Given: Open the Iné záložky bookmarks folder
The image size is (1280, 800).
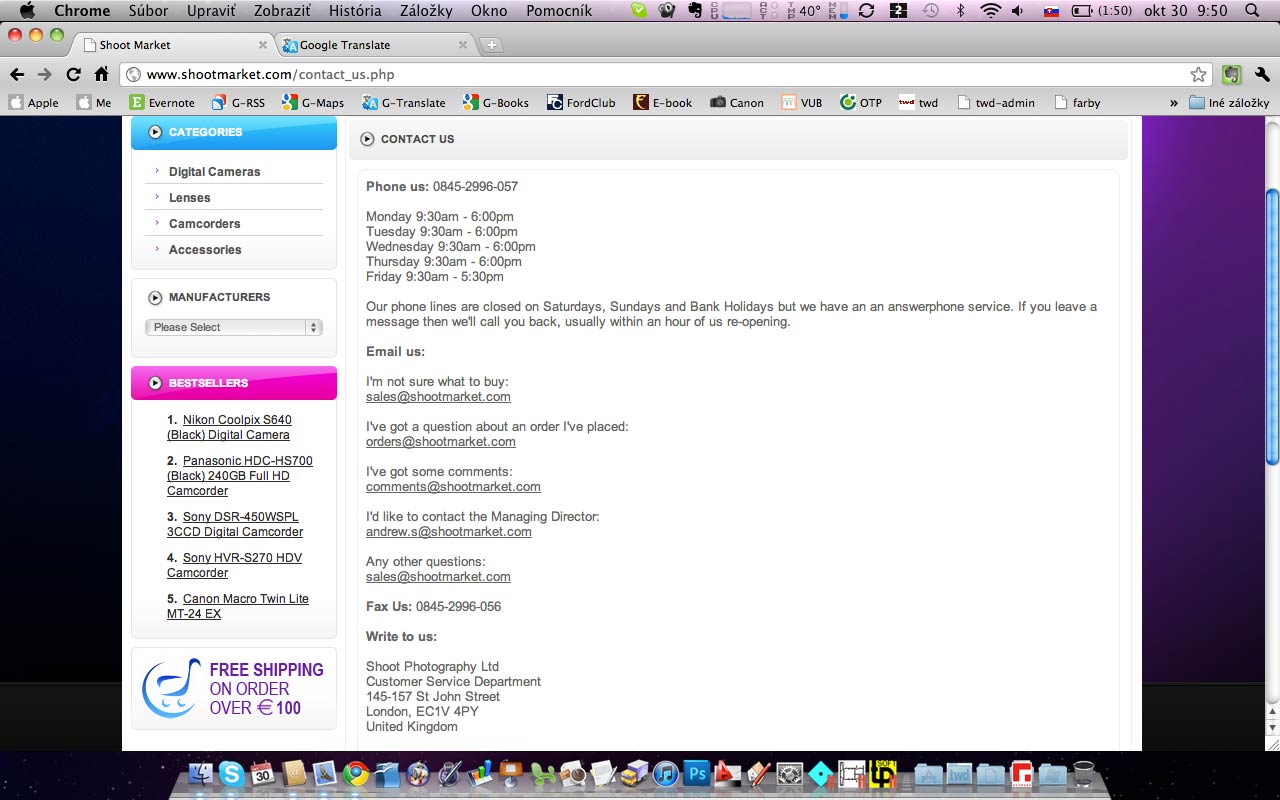Looking at the screenshot, I should pyautogui.click(x=1229, y=103).
